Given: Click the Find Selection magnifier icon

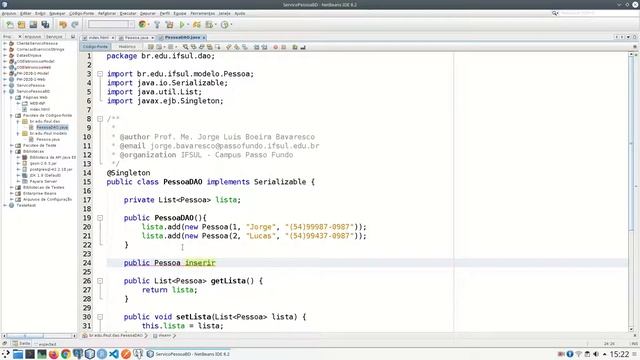Looking at the screenshot, I should [186, 47].
